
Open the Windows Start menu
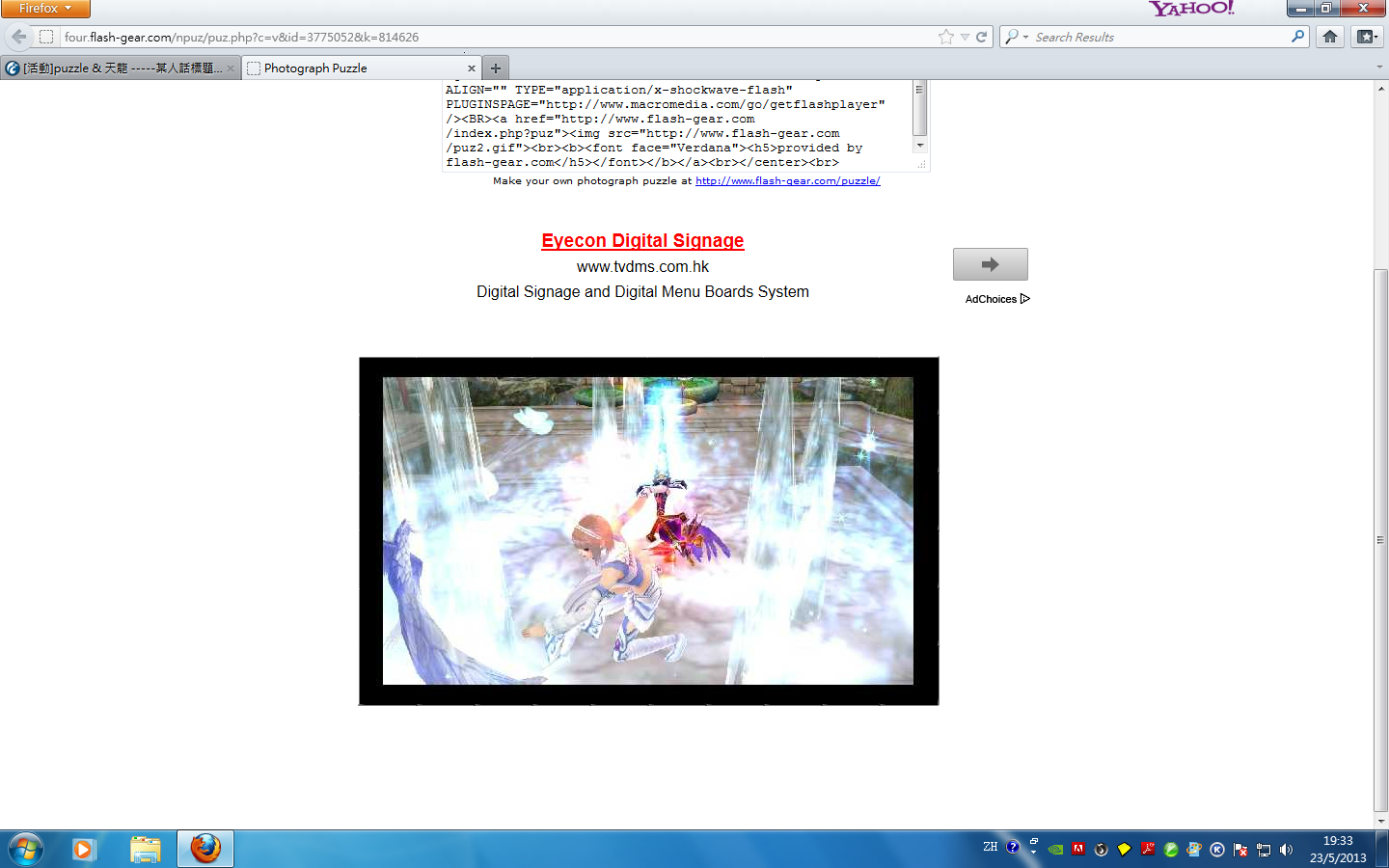coord(26,850)
